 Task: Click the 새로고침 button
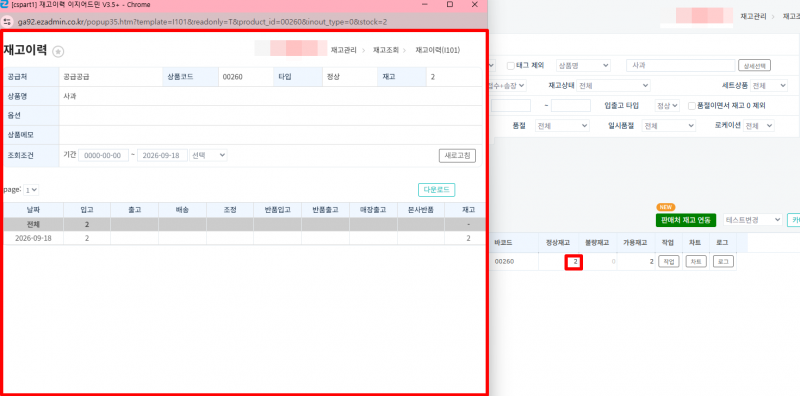[x=457, y=155]
